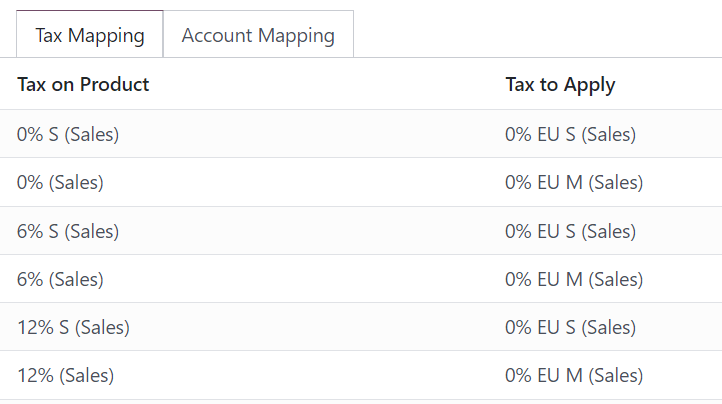Click blank middle area of header row
722x404 pixels.
coord(320,84)
